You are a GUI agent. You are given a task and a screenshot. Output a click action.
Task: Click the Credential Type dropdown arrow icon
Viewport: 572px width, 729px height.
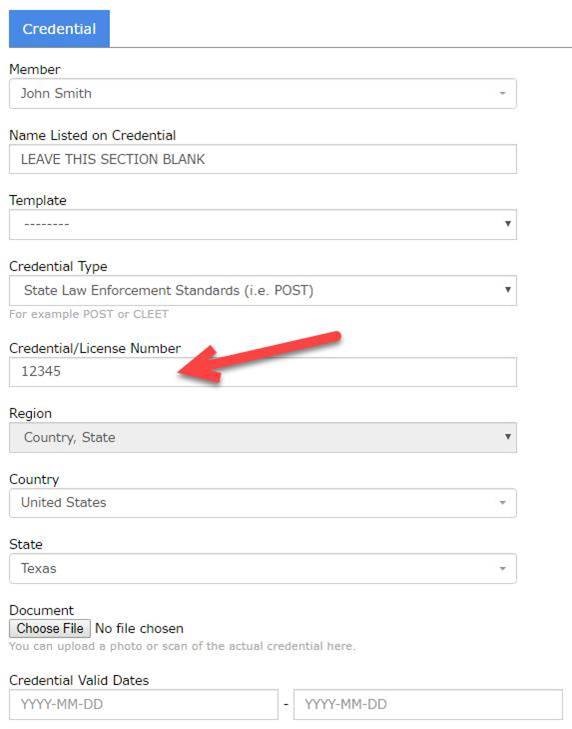pyautogui.click(x=508, y=289)
